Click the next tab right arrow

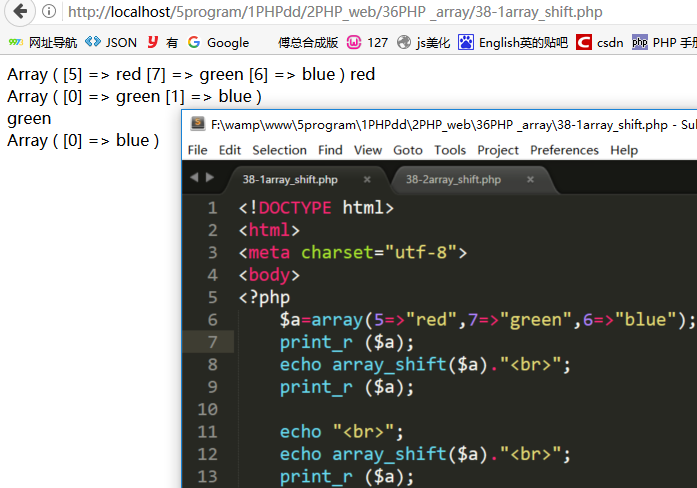click(210, 177)
